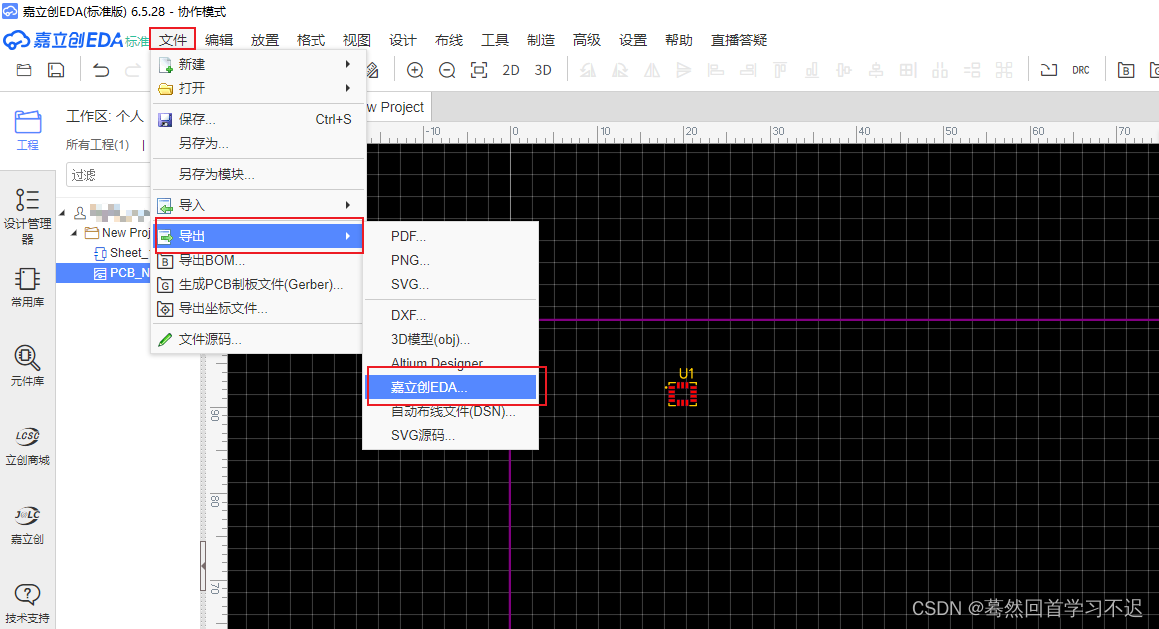The image size is (1159, 629).
Task: Open the 工程 project panel
Action: pos(27,130)
